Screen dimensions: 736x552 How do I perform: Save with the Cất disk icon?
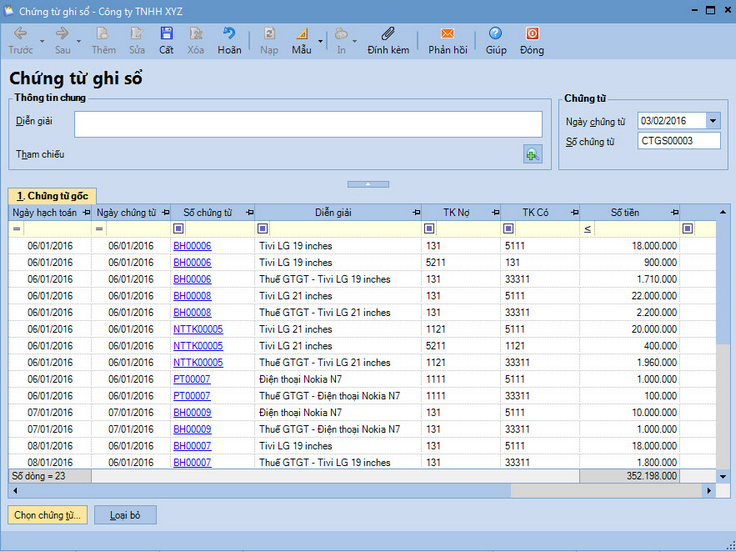pos(166,33)
